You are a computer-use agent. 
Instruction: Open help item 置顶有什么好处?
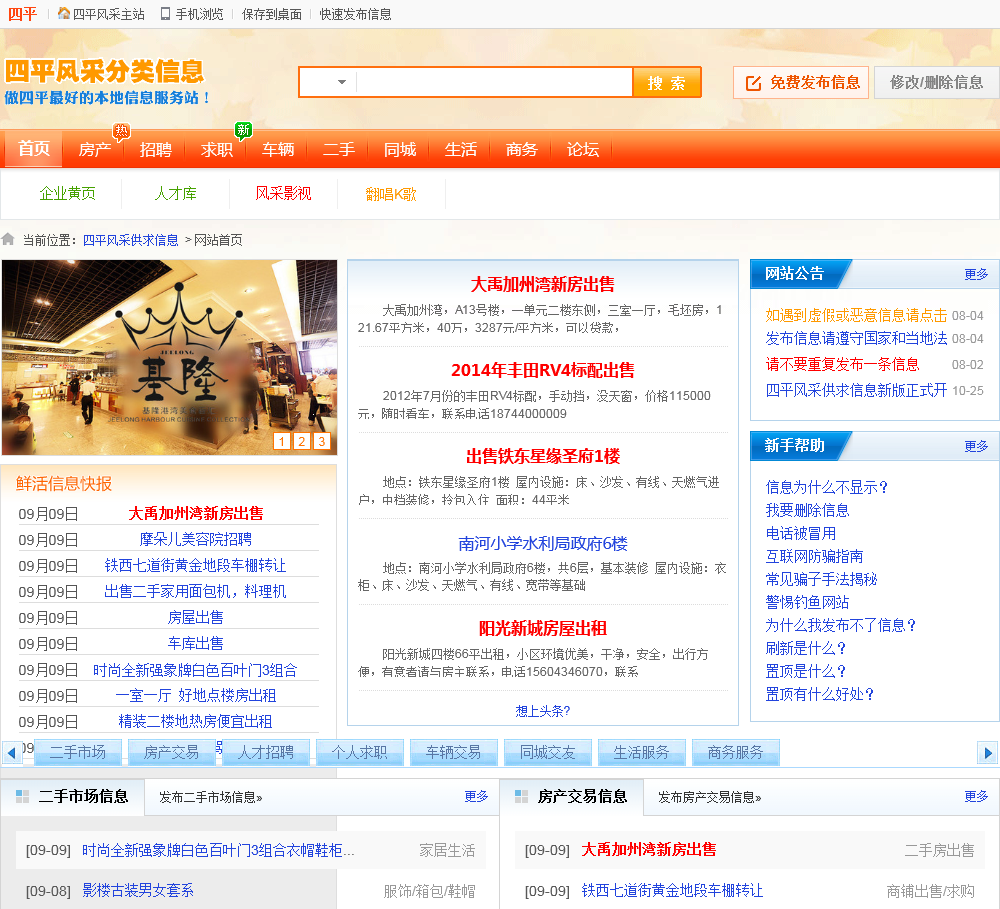(820, 694)
